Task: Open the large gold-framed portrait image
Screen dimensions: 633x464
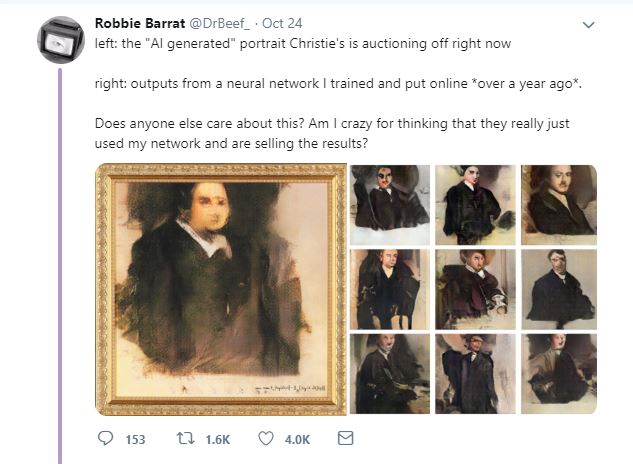Action: click(x=221, y=288)
